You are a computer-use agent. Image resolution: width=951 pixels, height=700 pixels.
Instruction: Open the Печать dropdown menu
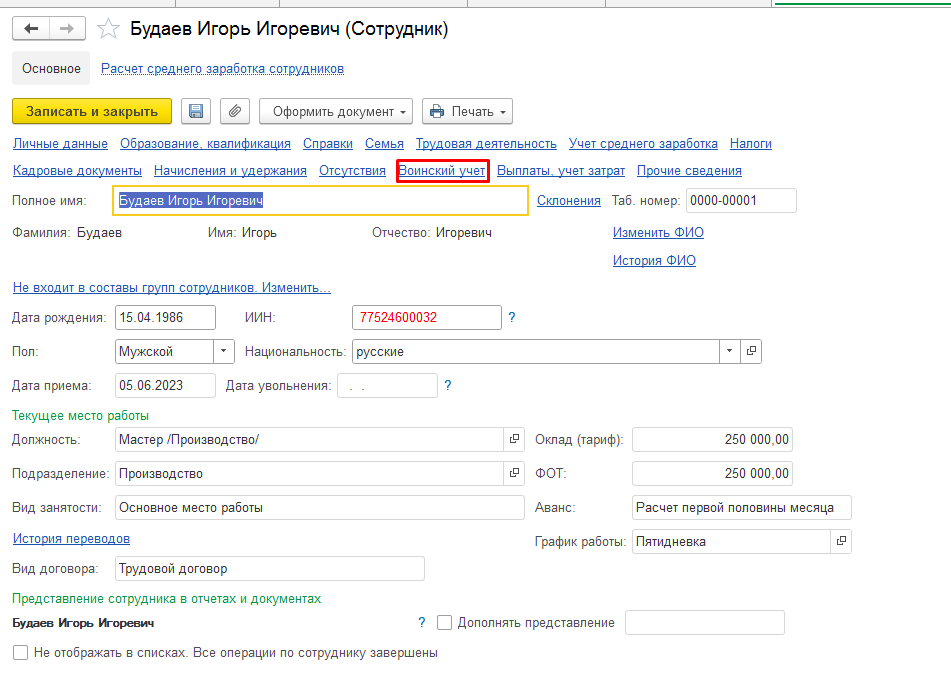point(467,111)
